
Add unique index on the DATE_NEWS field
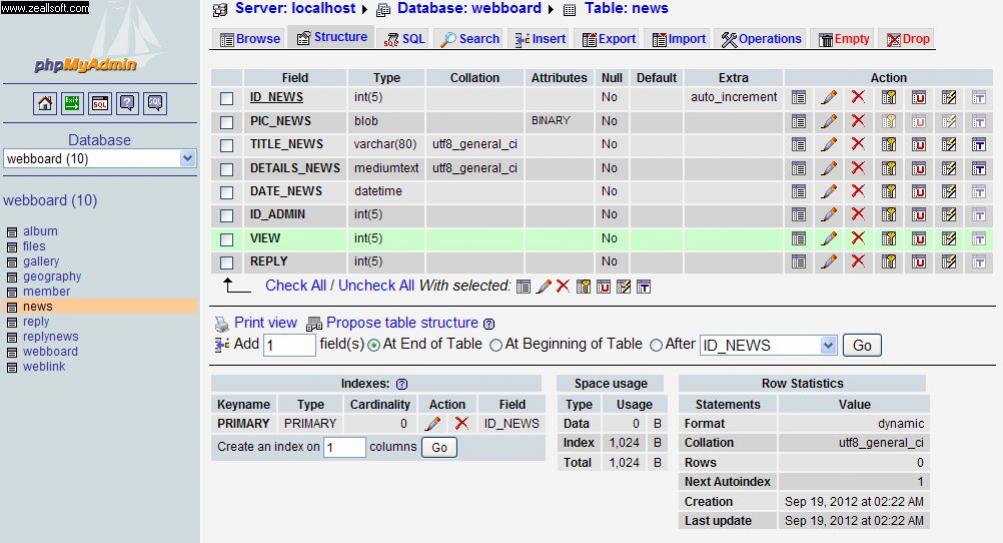point(919,191)
